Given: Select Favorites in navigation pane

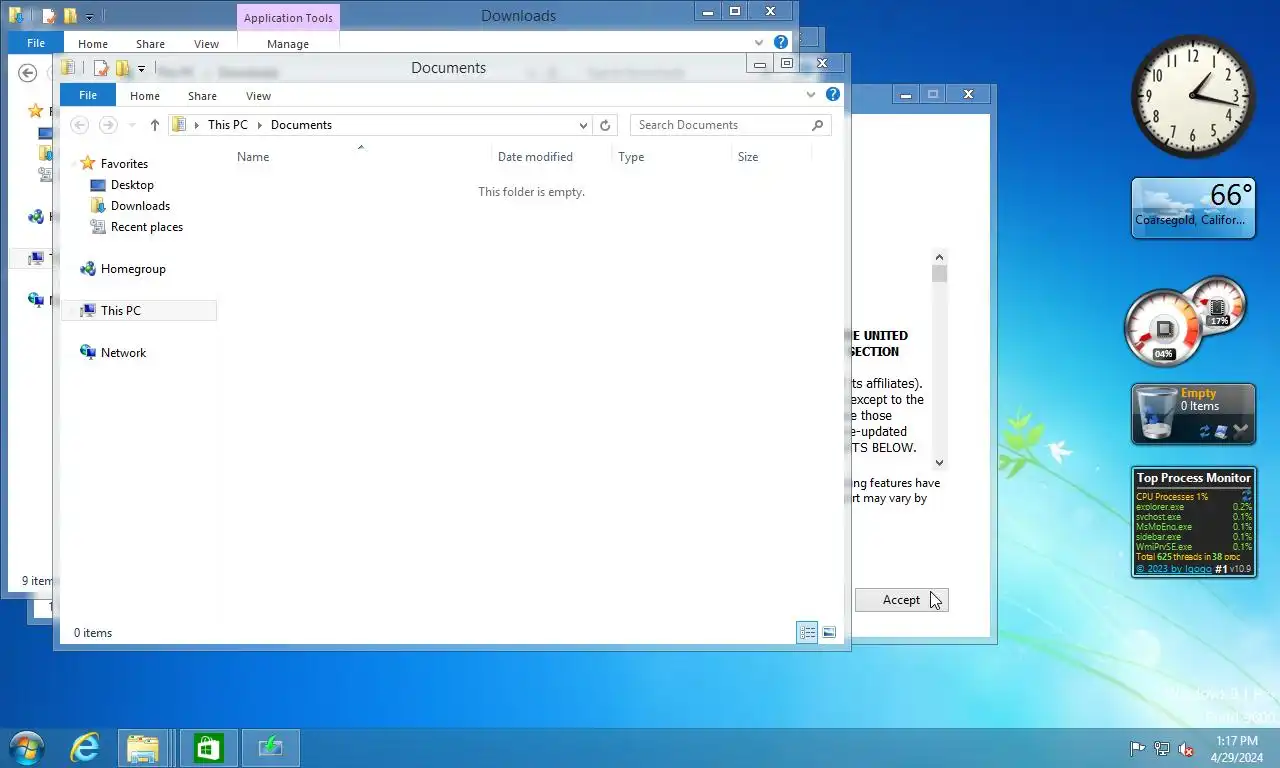Looking at the screenshot, I should coord(124,164).
